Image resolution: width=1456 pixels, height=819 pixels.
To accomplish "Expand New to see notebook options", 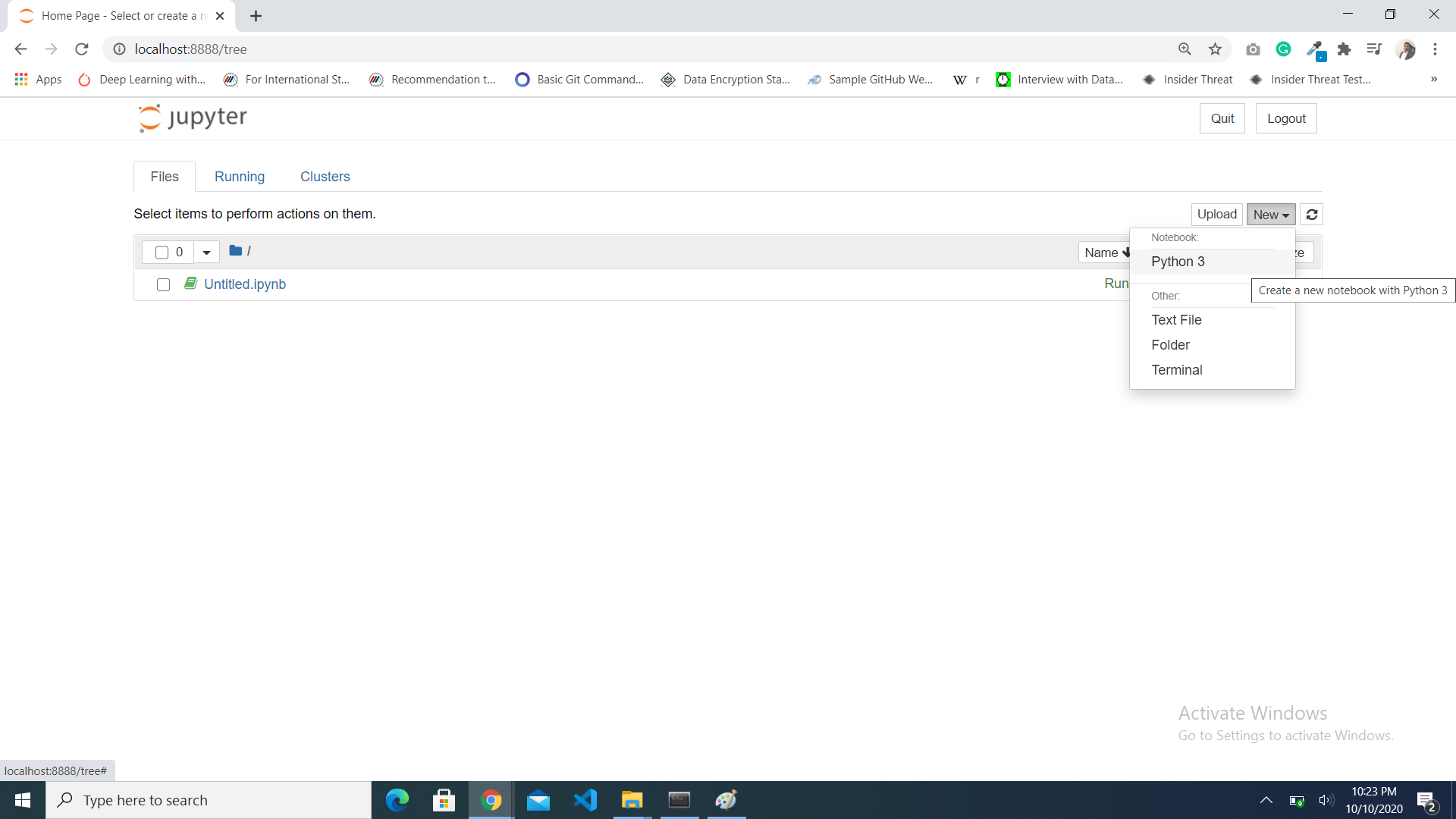I will point(1271,214).
